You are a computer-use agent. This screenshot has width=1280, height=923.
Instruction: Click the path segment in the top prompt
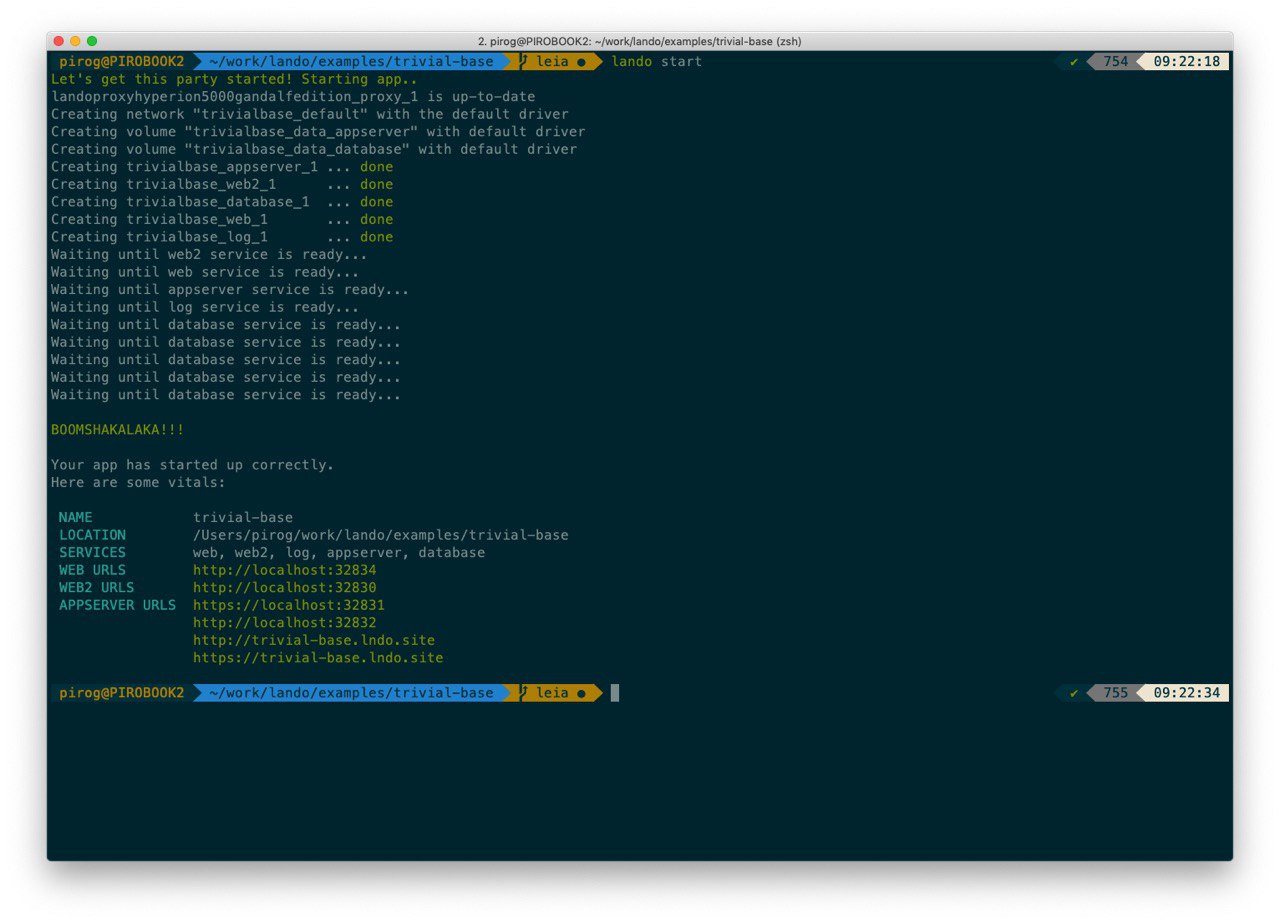[352, 62]
